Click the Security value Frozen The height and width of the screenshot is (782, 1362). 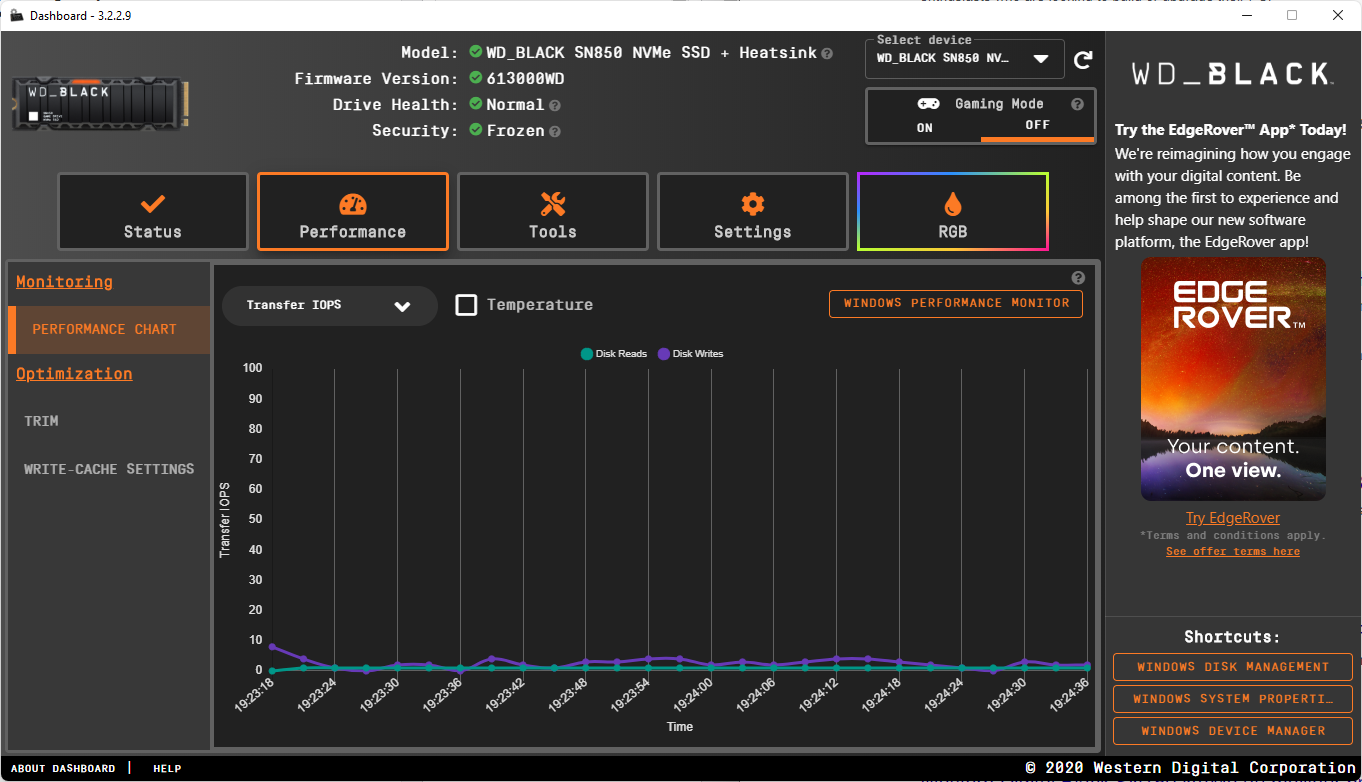[515, 131]
